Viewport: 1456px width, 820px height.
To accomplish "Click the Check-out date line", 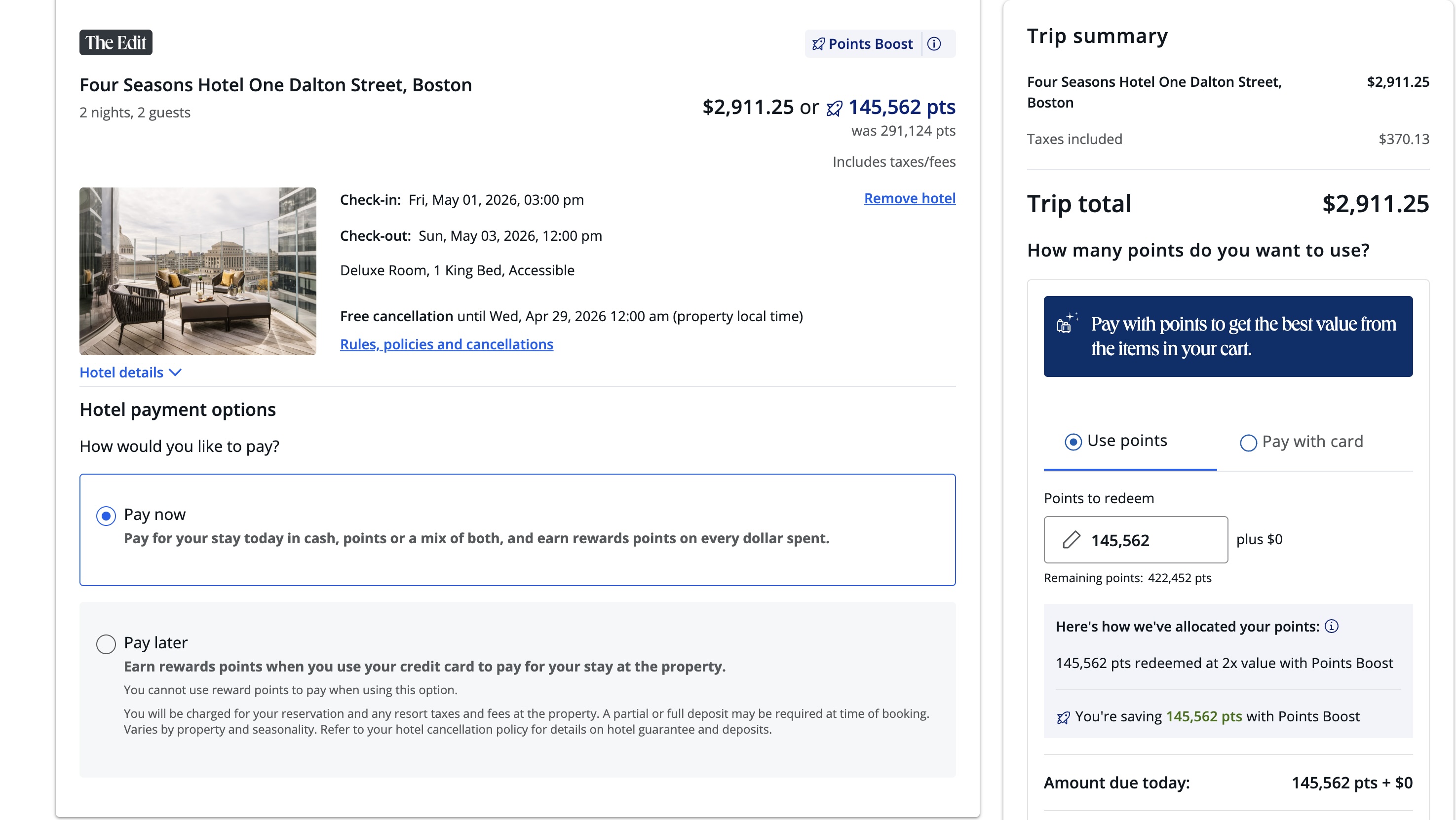I will coord(471,236).
